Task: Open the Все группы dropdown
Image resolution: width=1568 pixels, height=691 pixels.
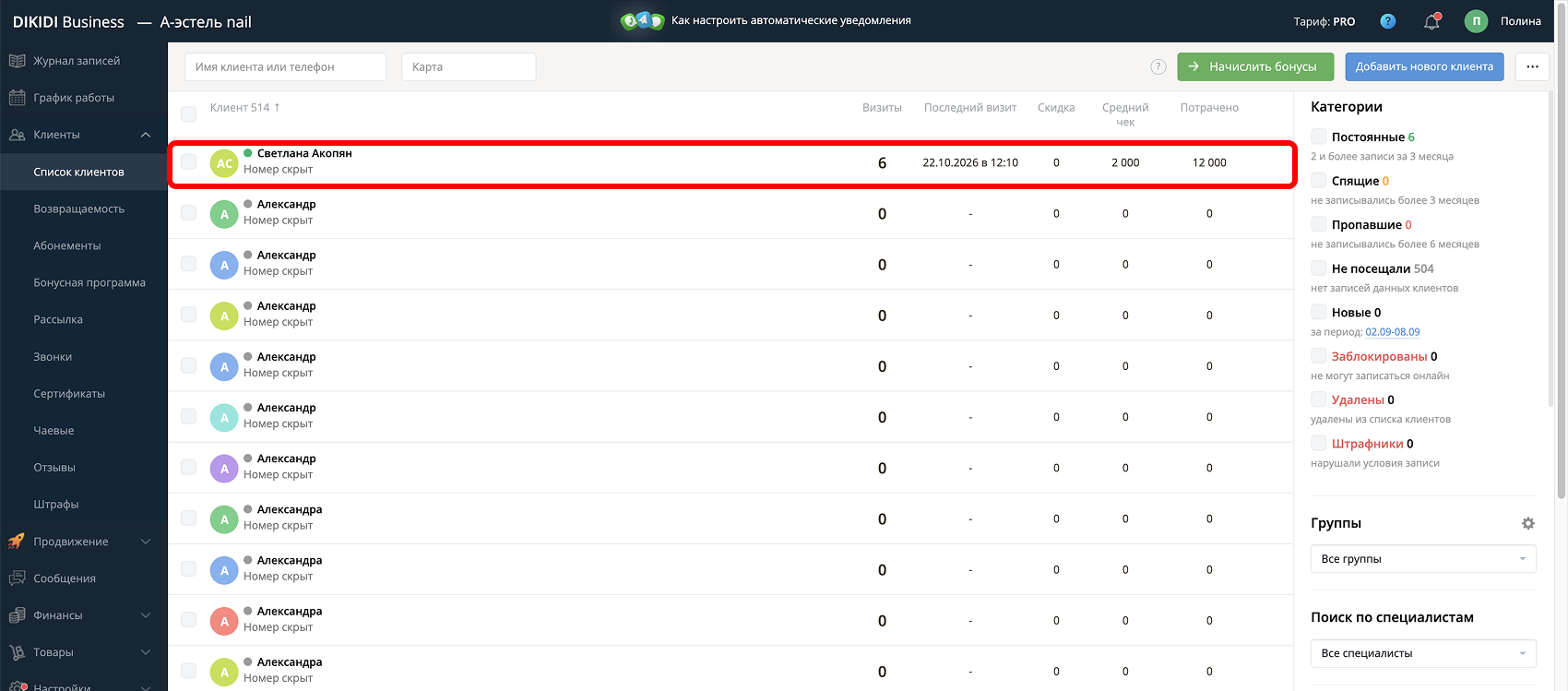Action: (1423, 559)
